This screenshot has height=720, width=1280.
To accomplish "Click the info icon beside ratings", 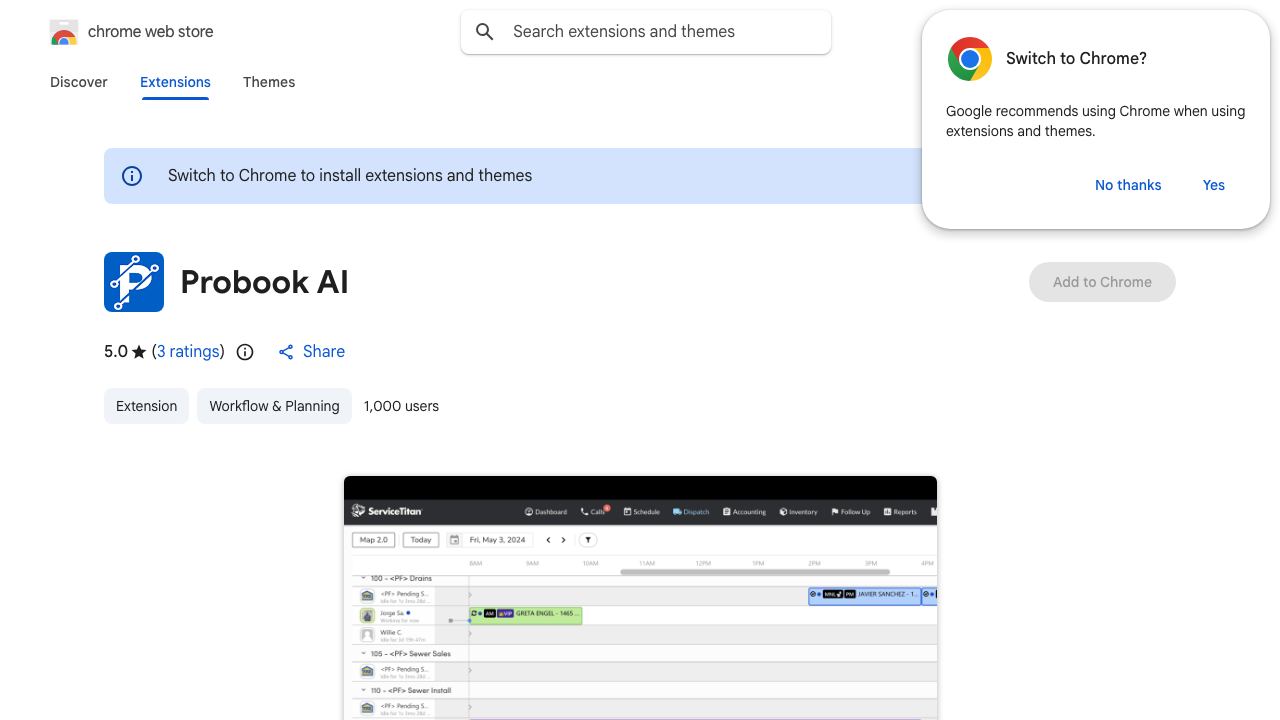I will point(245,352).
